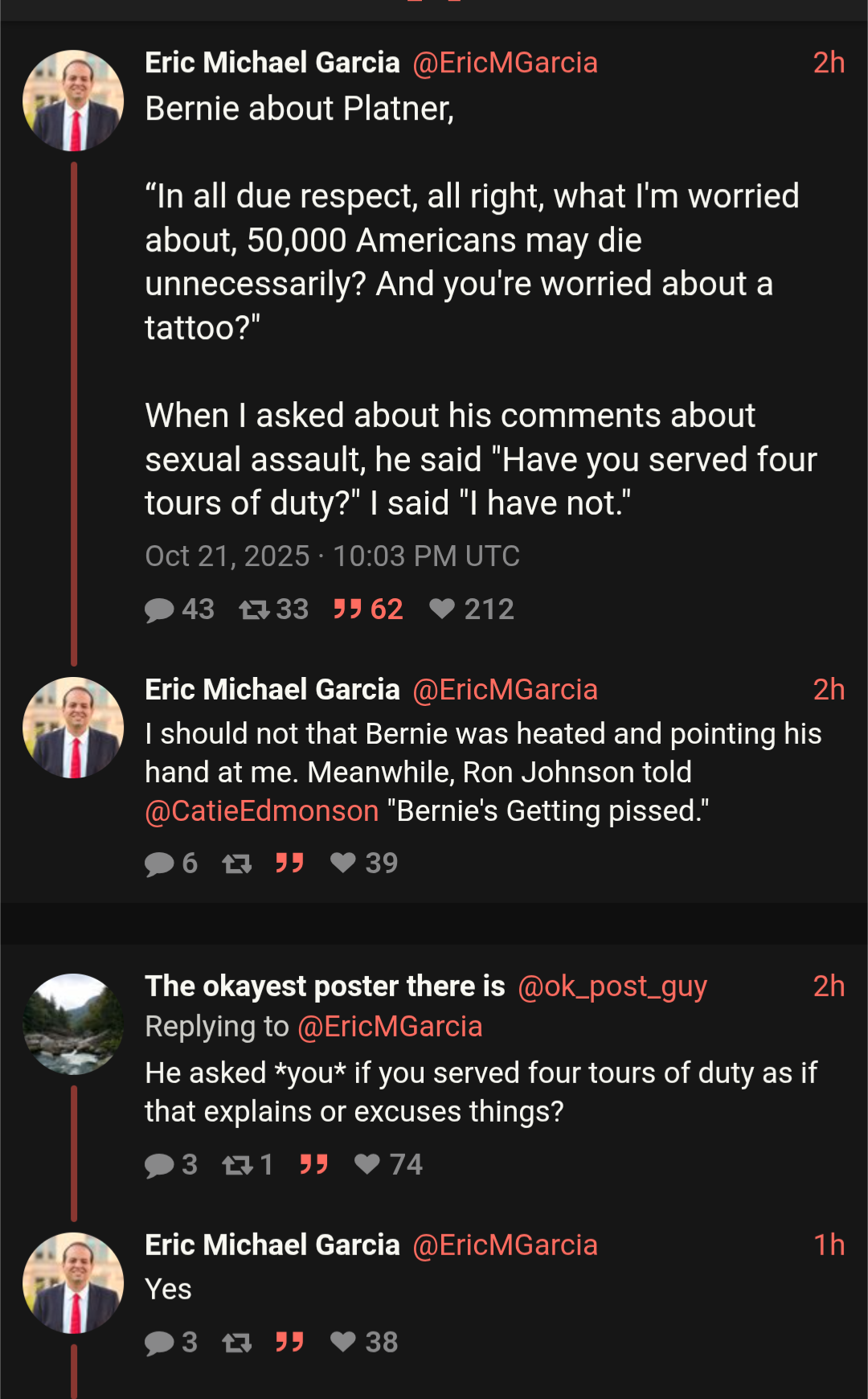Open 'The okayest poster there is' display name

[x=325, y=987]
